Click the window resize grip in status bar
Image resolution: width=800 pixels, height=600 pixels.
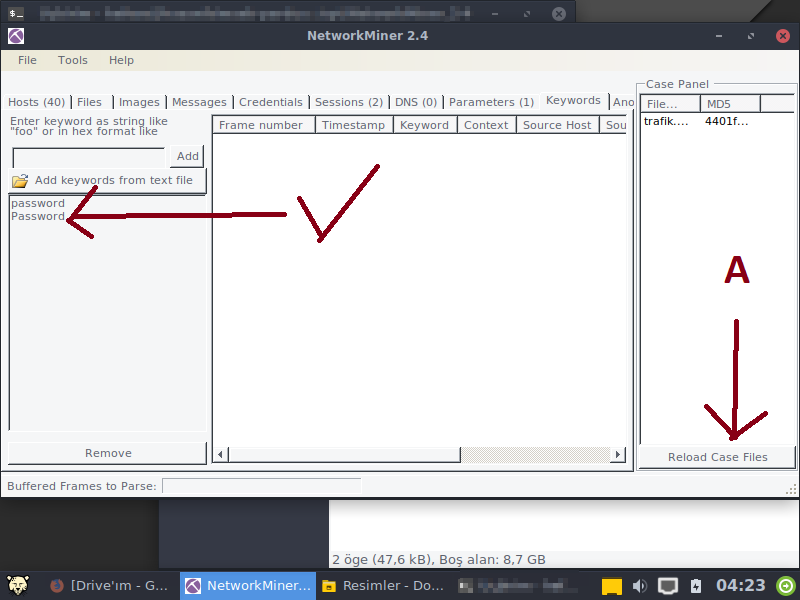791,490
